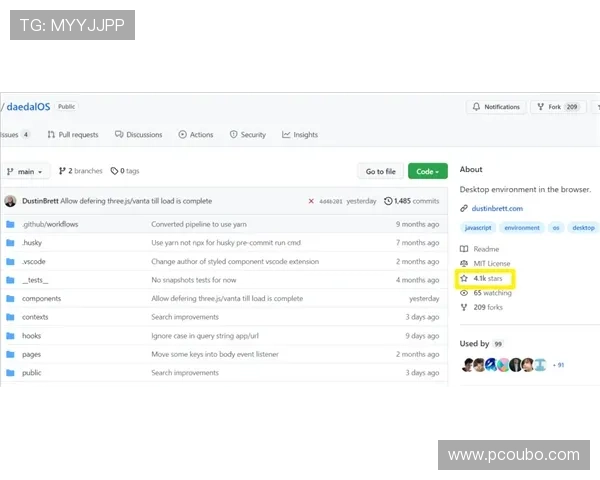Image resolution: width=600 pixels, height=480 pixels.
Task: Click the star icon beside 4.1k stars
Action: [x=464, y=279]
